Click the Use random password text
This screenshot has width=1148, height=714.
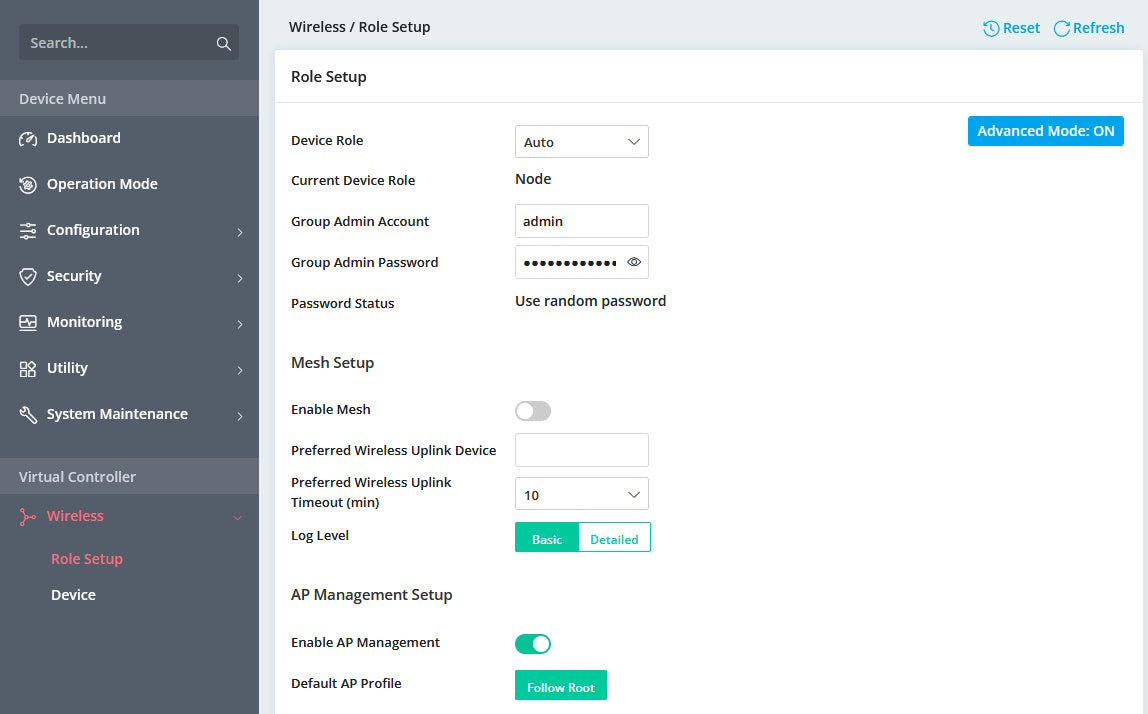(x=590, y=301)
